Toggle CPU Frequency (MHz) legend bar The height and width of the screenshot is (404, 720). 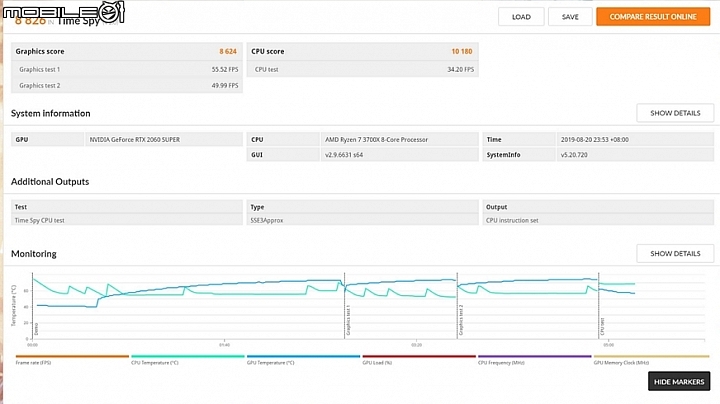tap(534, 356)
